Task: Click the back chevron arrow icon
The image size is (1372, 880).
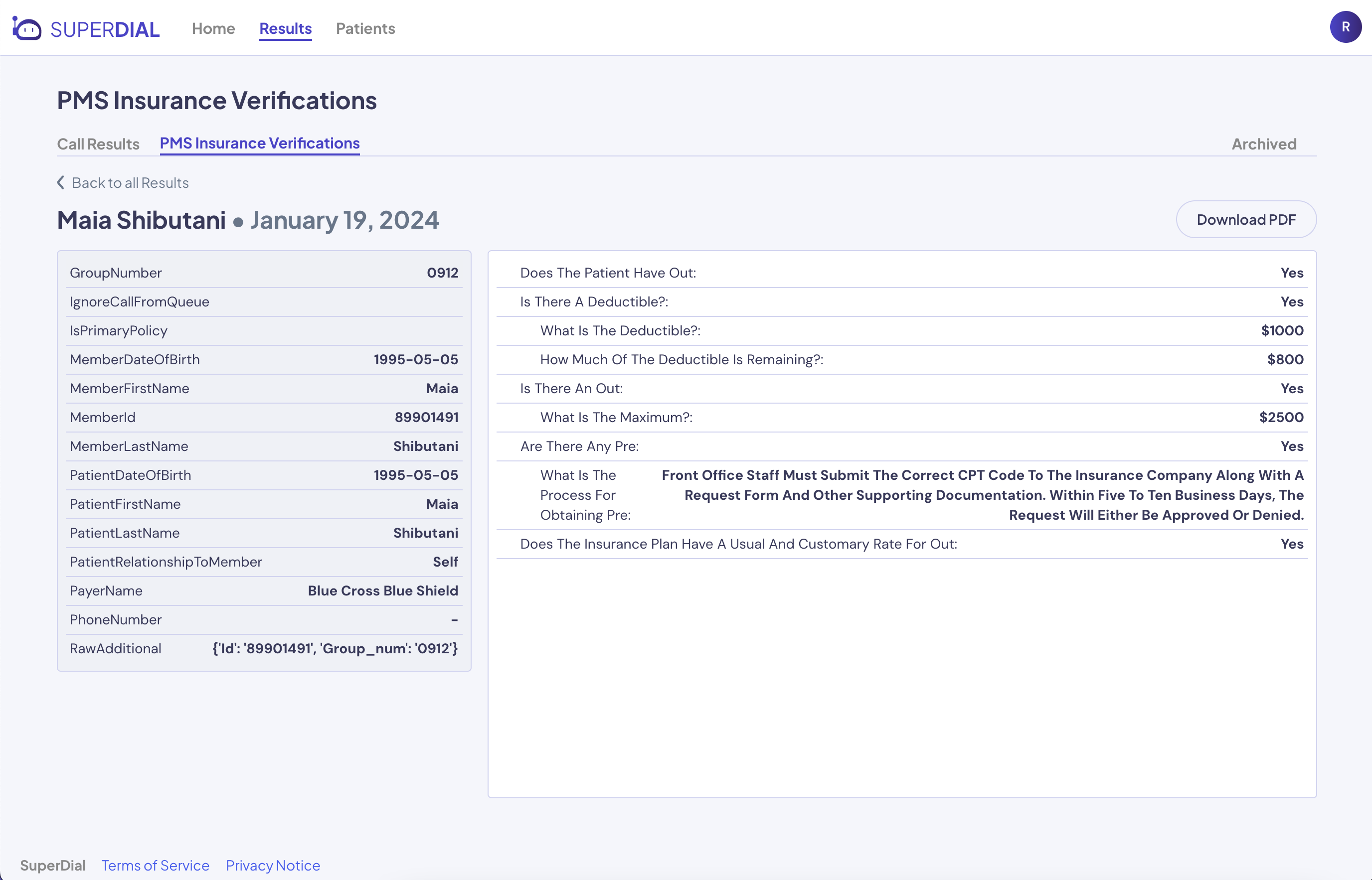Action: 61,182
